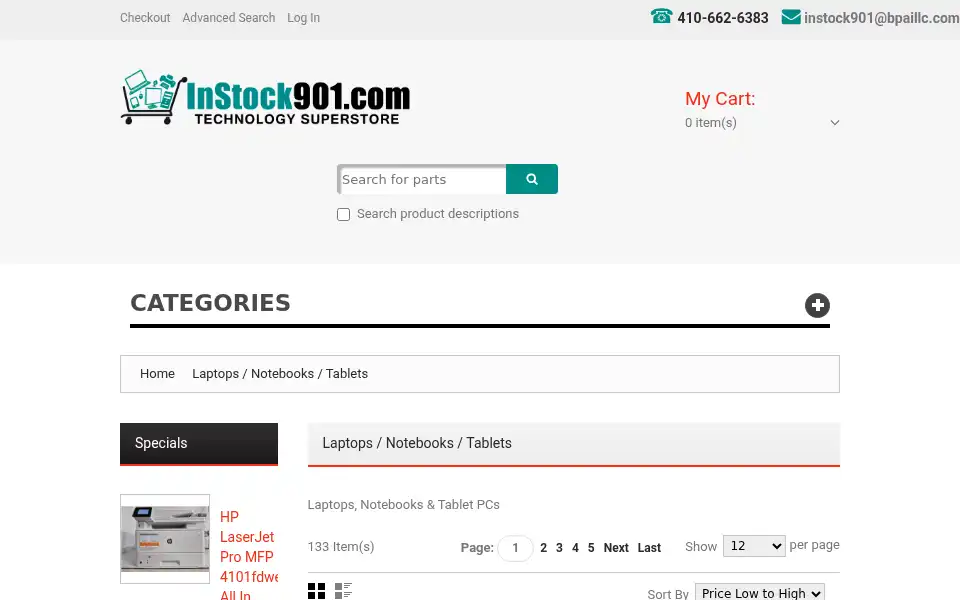The image size is (960, 600).
Task: Click the telephone icon in header
Action: pos(662,16)
